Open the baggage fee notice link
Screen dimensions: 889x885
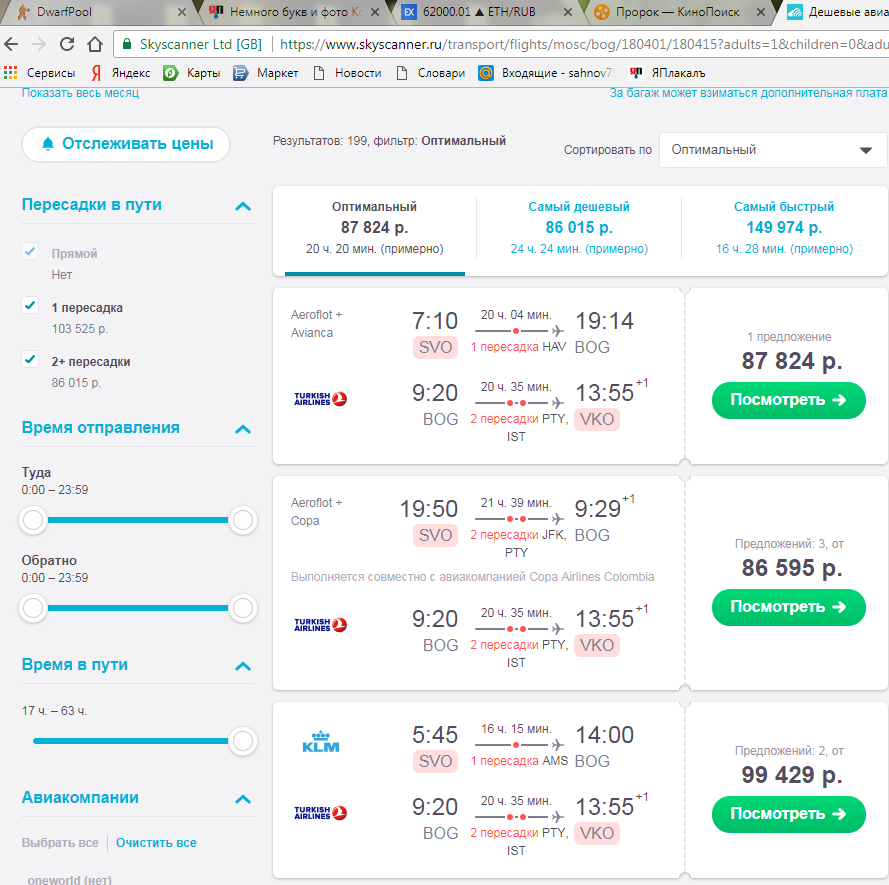[748, 93]
